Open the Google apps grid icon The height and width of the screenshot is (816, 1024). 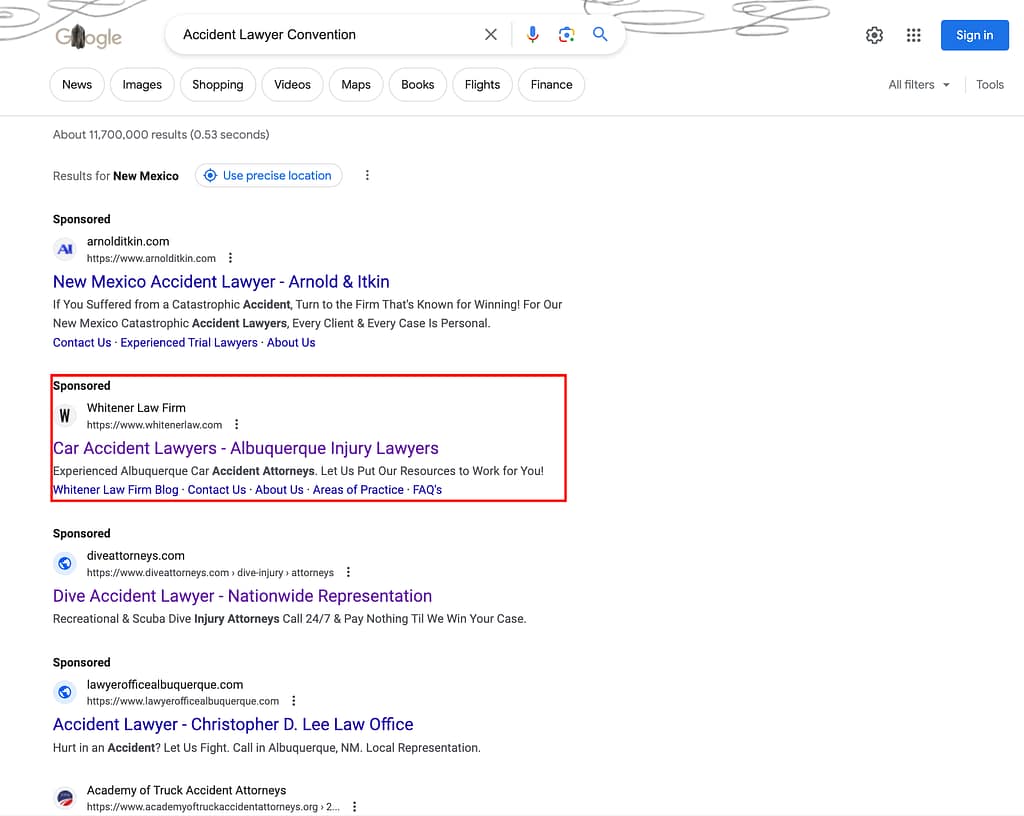pos(914,35)
